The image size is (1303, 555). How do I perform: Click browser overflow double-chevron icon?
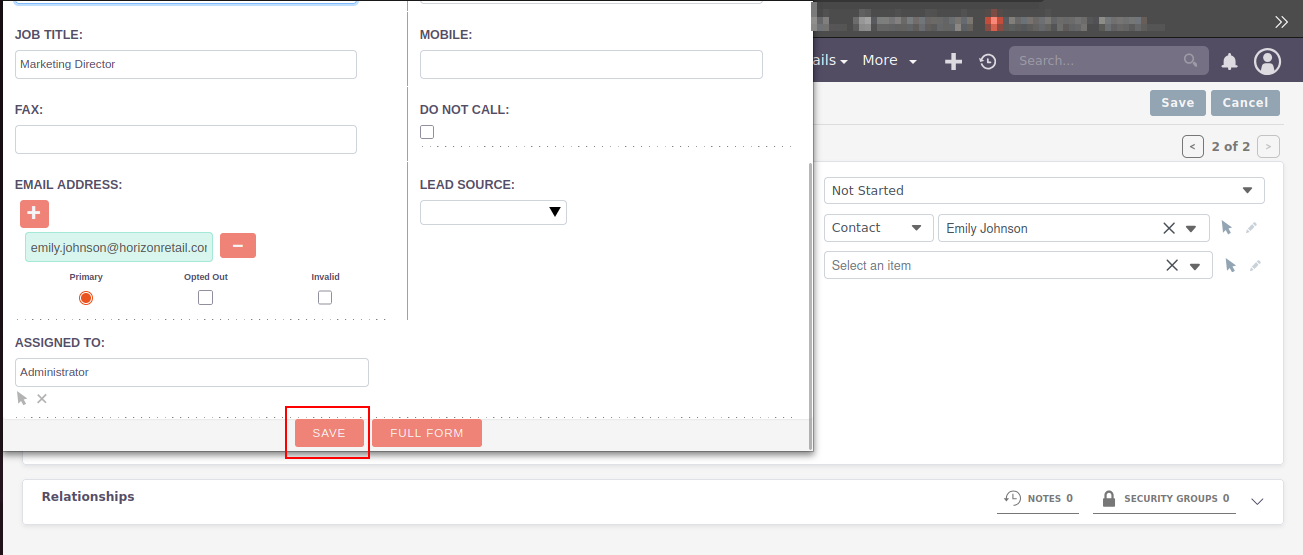pyautogui.click(x=1281, y=22)
